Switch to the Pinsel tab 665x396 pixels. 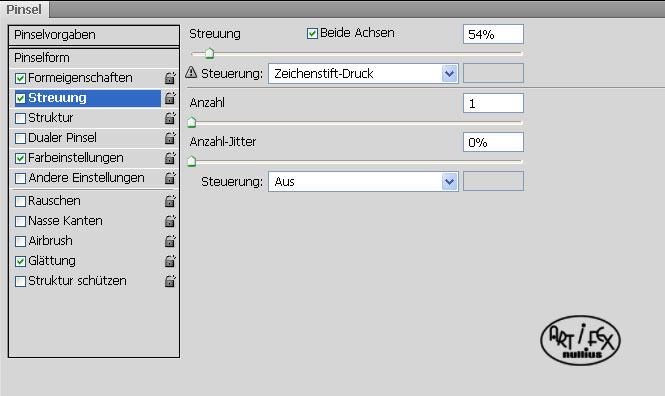(24, 9)
